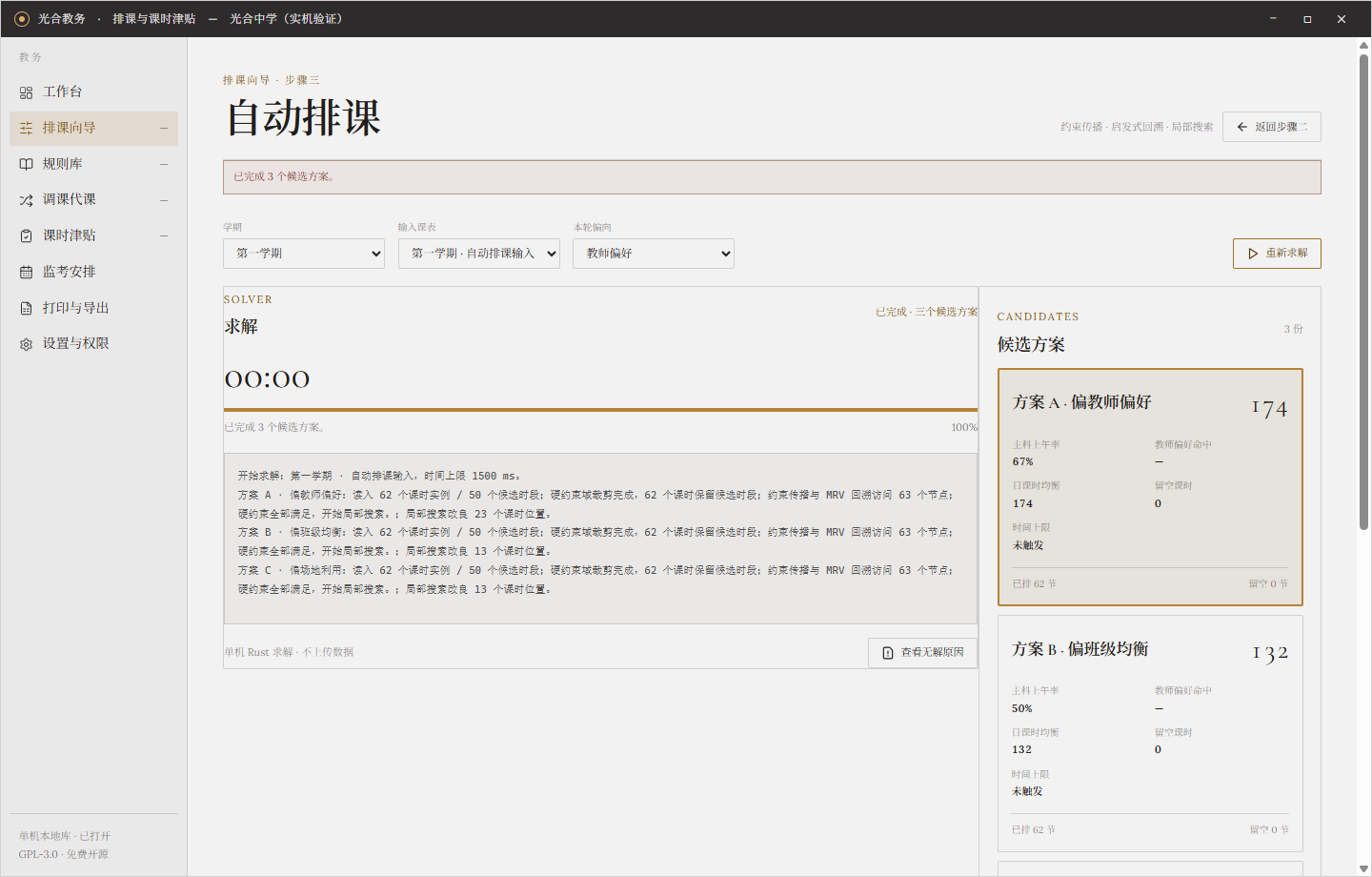Go to 监考安排 in the sidebar

[93, 272]
